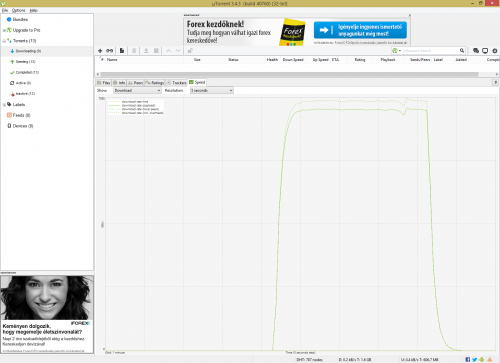Click the chat bubbles icon in toolbar
Viewport: 500px width, 363px height.
tap(476, 51)
